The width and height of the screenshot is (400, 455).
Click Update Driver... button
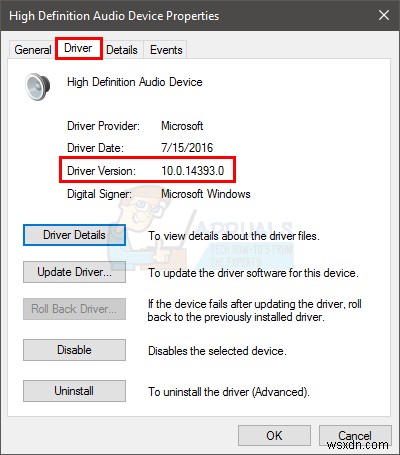click(74, 272)
